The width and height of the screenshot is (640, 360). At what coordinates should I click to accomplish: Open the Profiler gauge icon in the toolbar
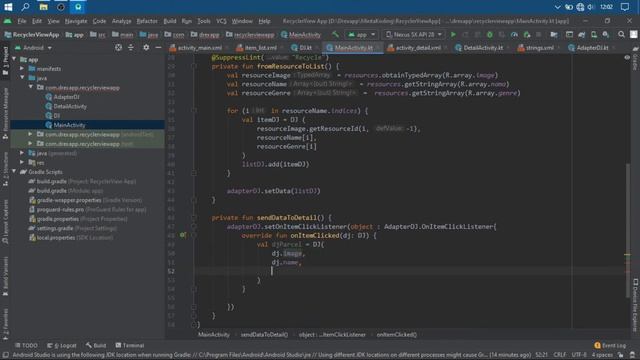click(514, 35)
